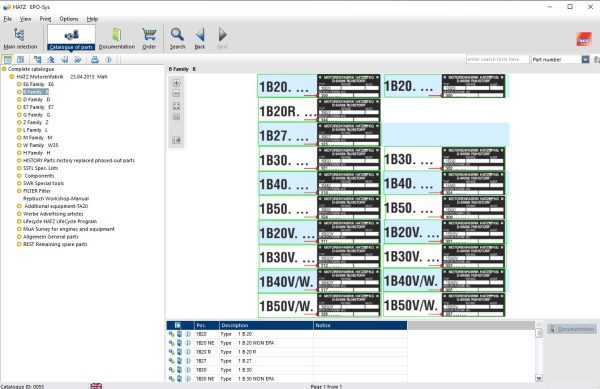Screen dimensions: 600x389
Task: Click the fit image to window icon
Action: click(x=176, y=106)
